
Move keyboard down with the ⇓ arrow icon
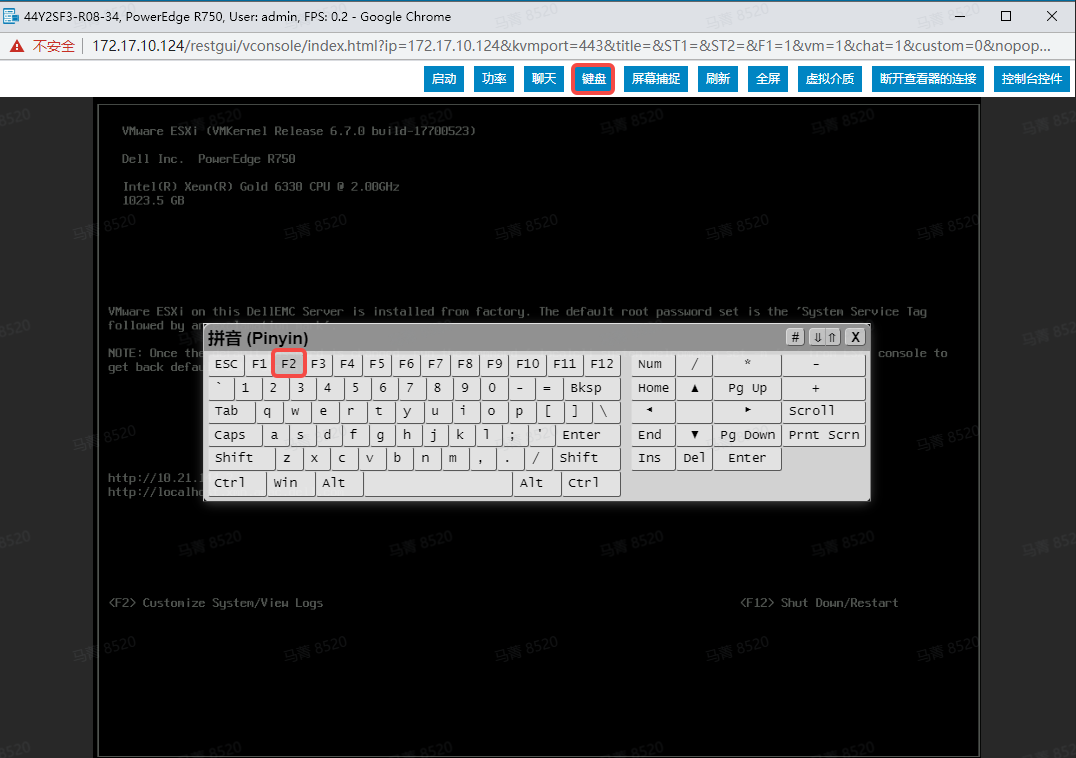click(x=819, y=337)
